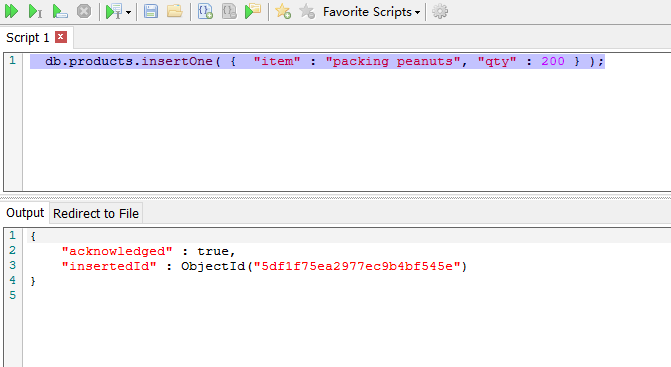Close the Script 1 tab
Viewport: 671px width, 367px height.
click(61, 37)
